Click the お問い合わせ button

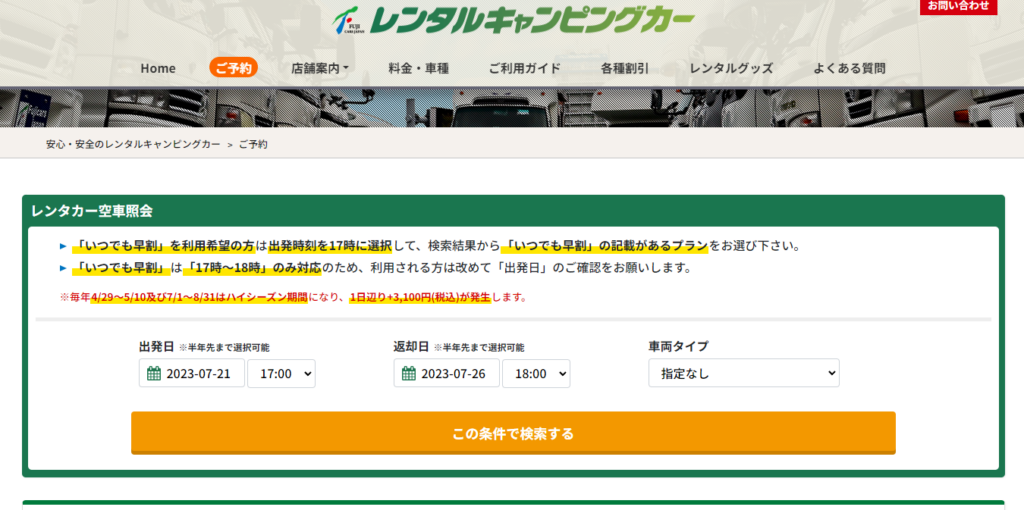pos(958,7)
